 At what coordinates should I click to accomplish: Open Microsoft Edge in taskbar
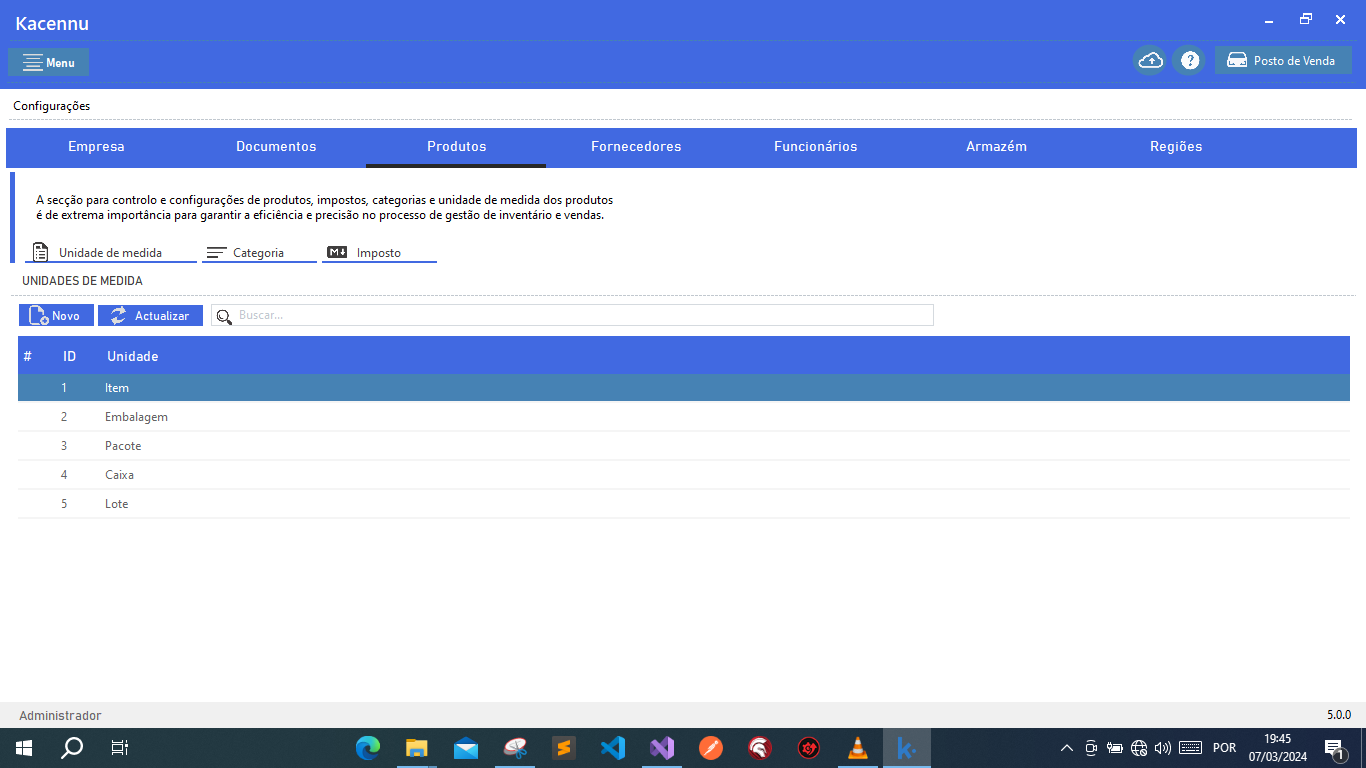(x=368, y=748)
